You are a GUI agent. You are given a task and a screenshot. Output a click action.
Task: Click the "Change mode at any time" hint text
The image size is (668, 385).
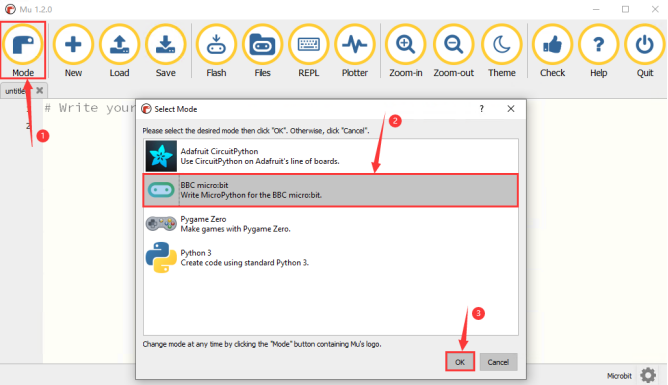pos(262,344)
